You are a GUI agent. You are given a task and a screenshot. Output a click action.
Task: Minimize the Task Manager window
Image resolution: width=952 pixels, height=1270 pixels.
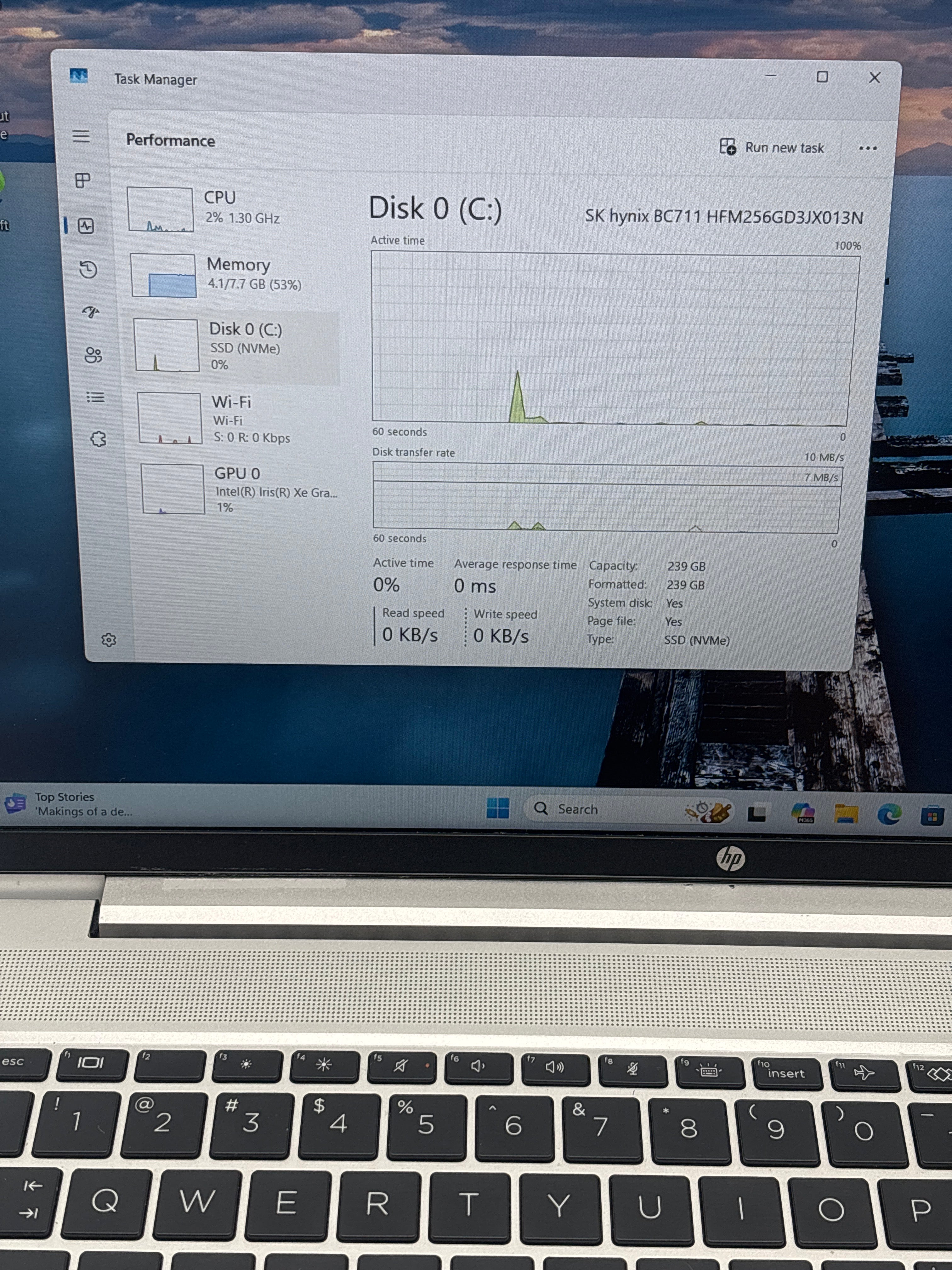click(771, 76)
